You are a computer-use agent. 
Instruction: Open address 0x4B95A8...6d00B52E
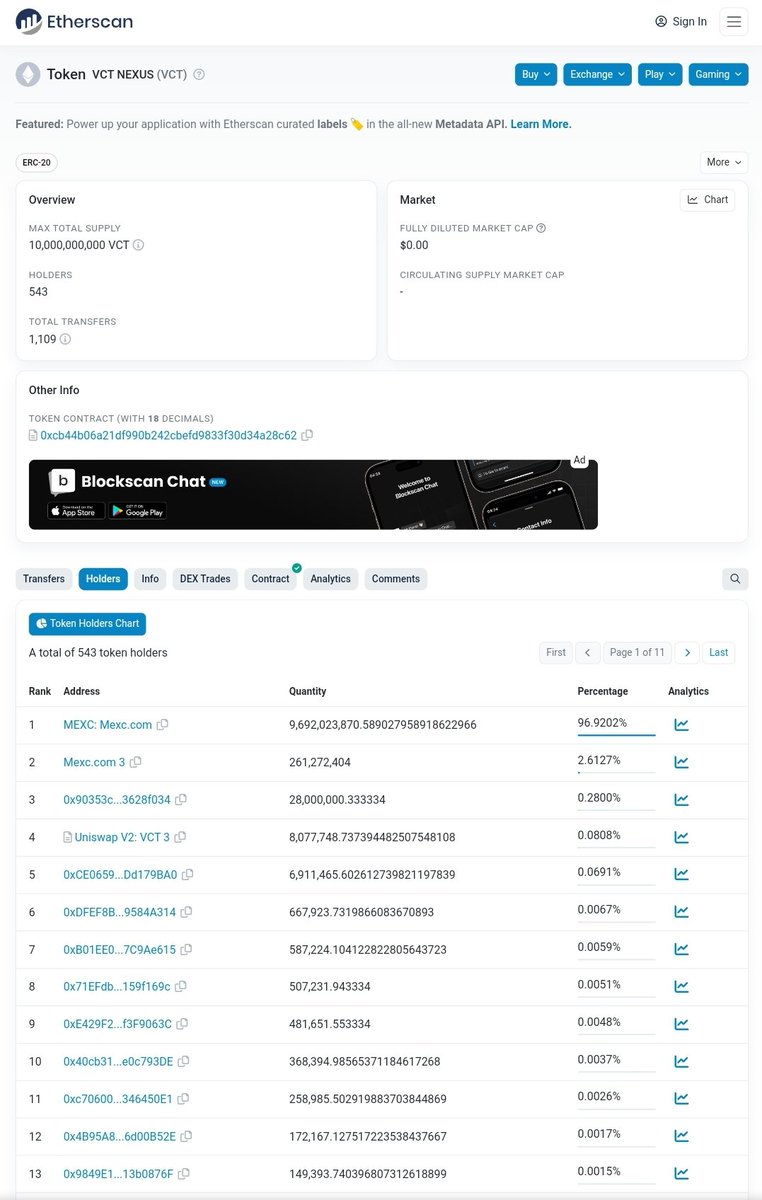pyautogui.click(x=119, y=1137)
